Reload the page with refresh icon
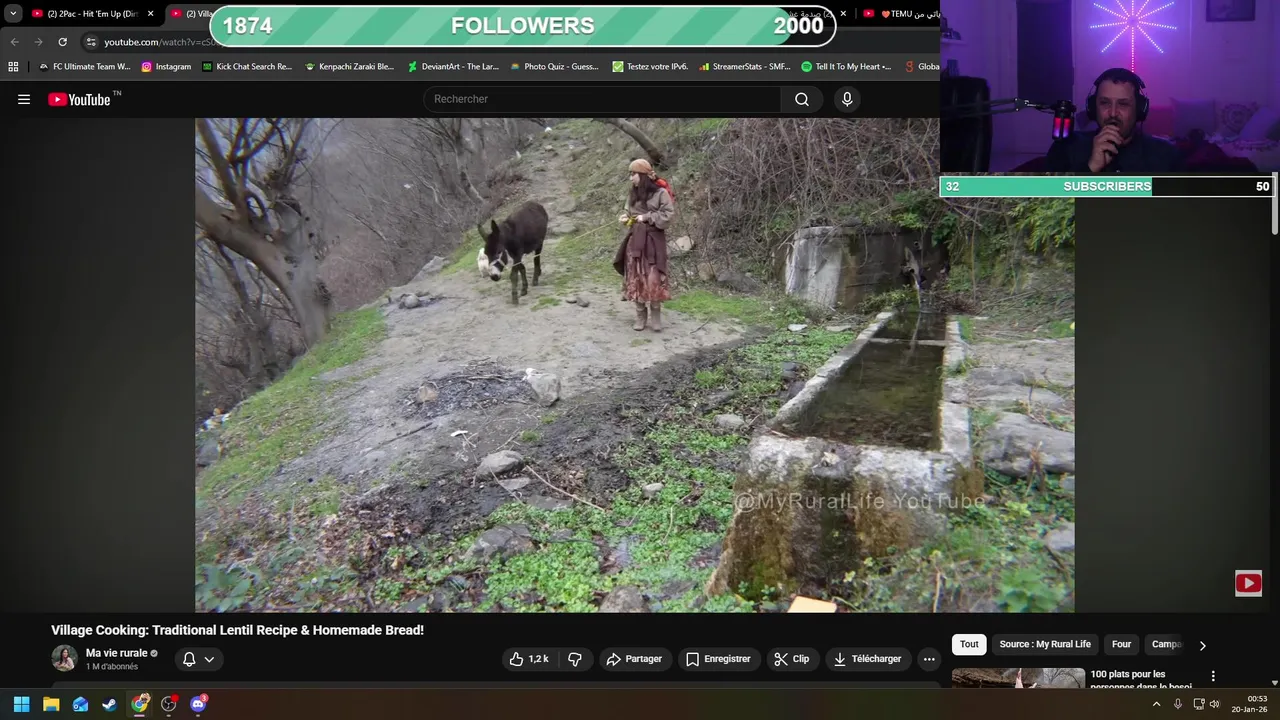This screenshot has width=1280, height=720. click(x=62, y=42)
